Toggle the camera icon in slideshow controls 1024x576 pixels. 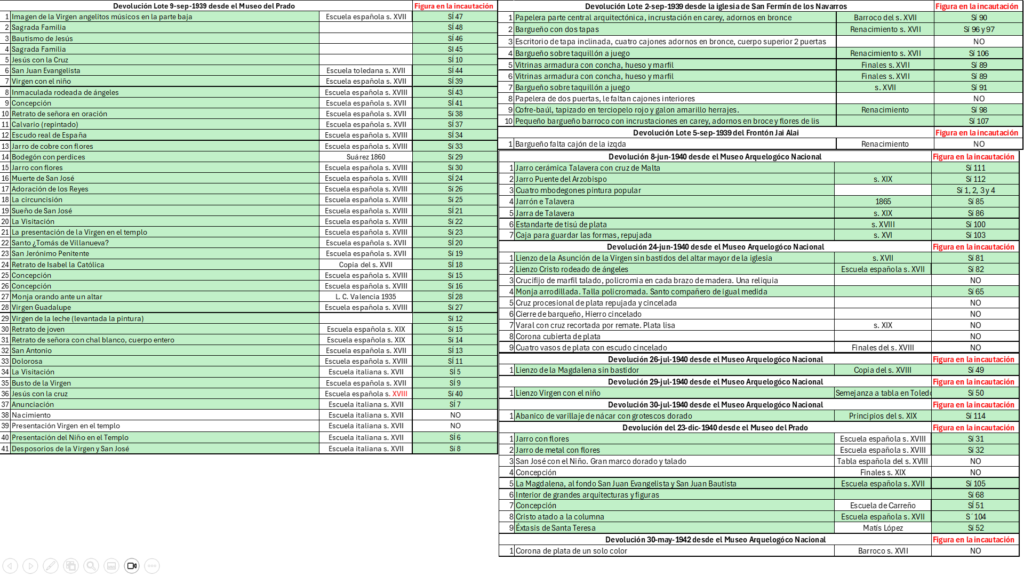coord(132,566)
